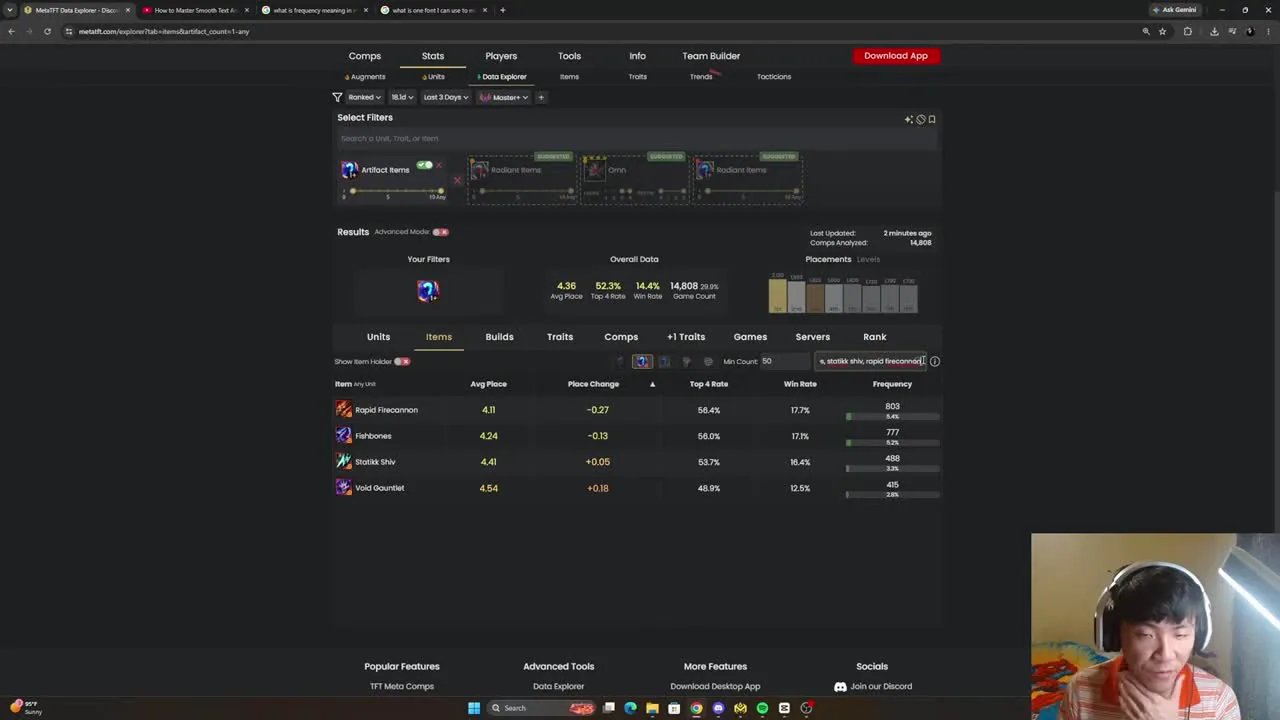Expand the Ranked queue dropdown
The width and height of the screenshot is (1280, 720).
point(364,97)
